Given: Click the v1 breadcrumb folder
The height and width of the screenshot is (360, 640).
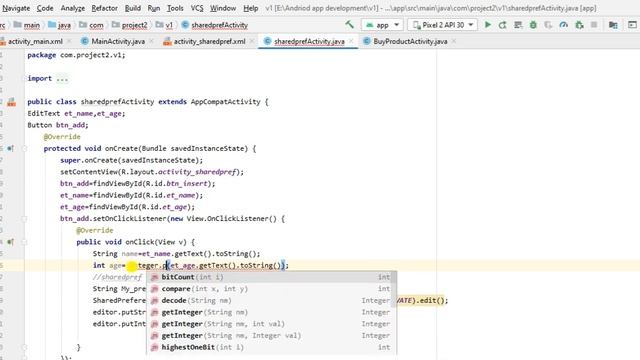Looking at the screenshot, I should click(x=164, y=25).
